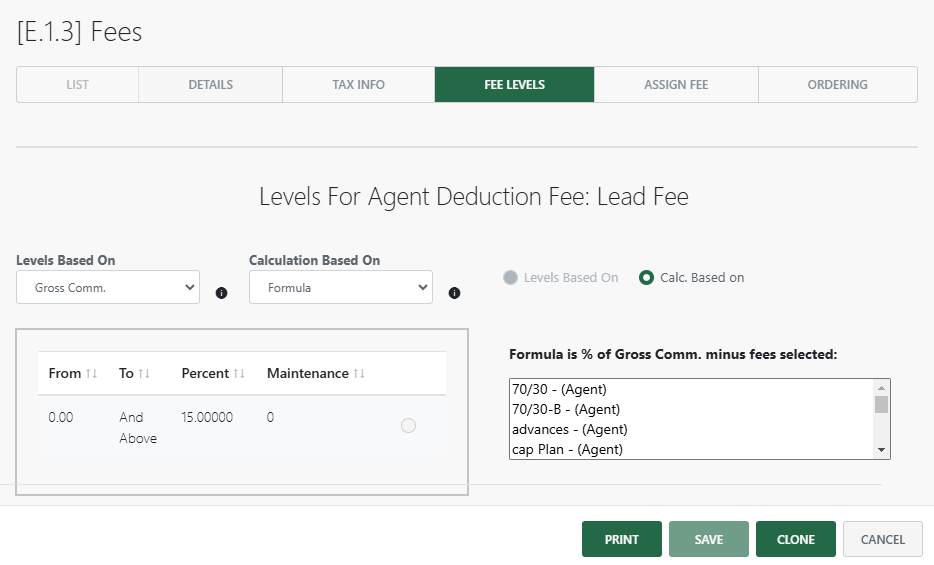Sort table by To column arrows
Image resolution: width=934 pixels, height=565 pixels.
pyautogui.click(x=144, y=374)
